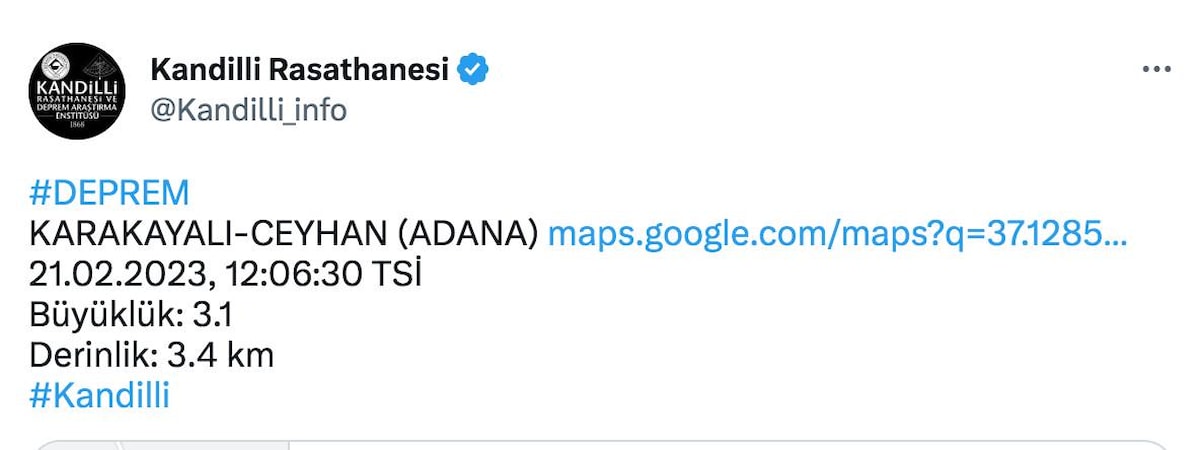The width and height of the screenshot is (1200, 450).
Task: Click the magnitude value 3.1
Action: coord(213,315)
